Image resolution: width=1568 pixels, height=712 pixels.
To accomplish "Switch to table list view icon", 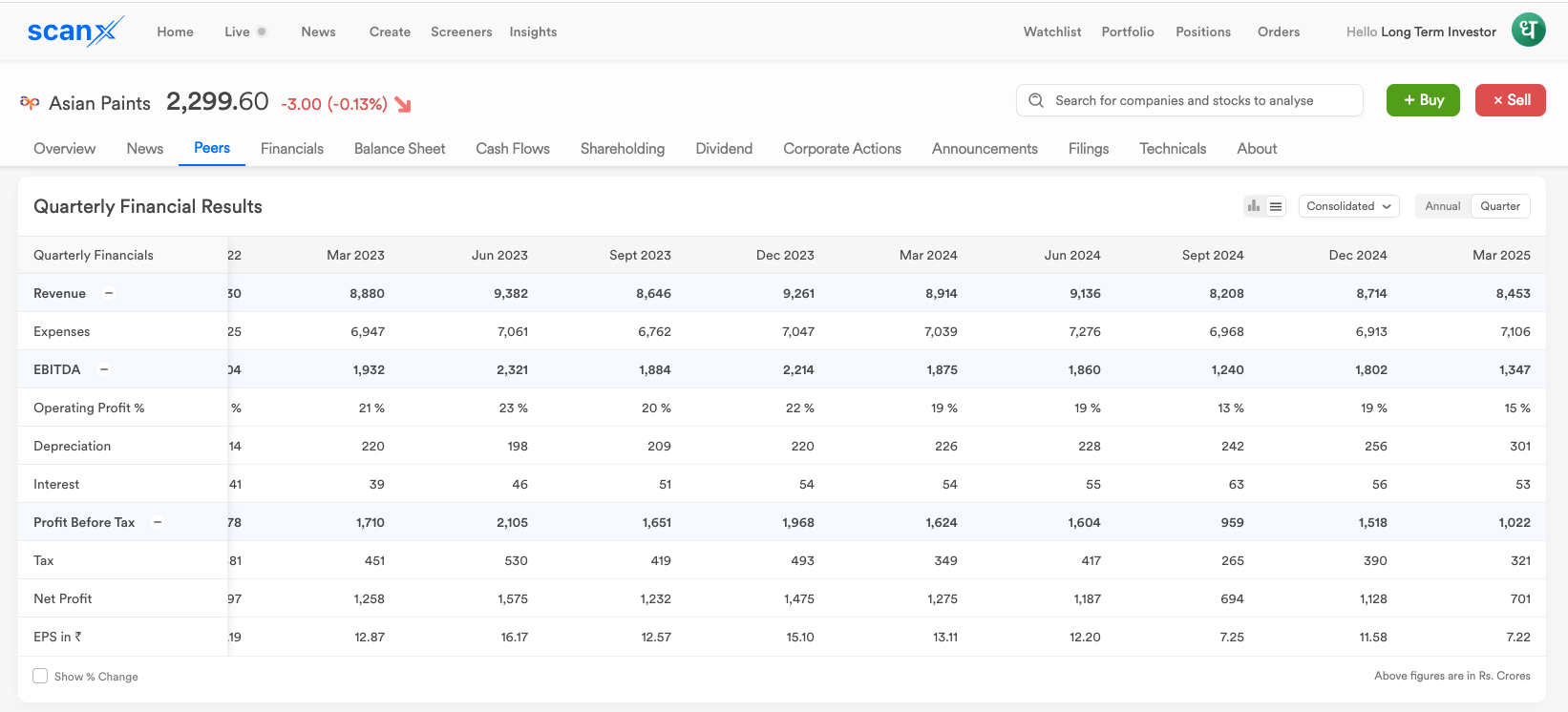I will point(1276,206).
